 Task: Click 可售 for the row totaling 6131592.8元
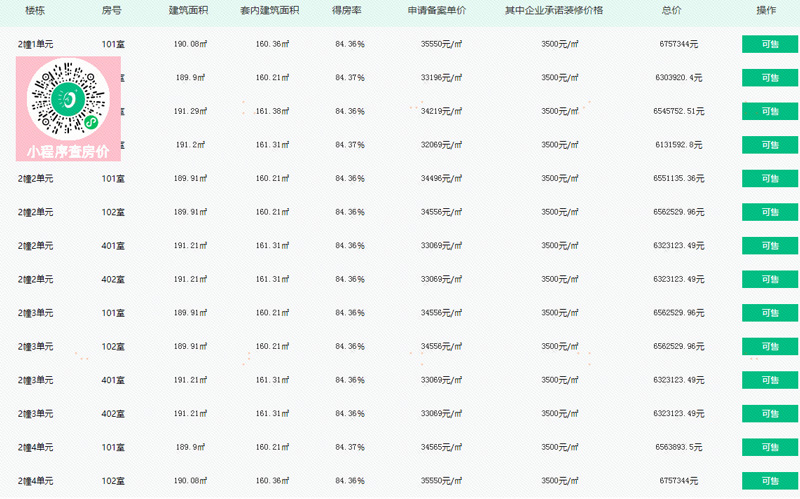pyautogui.click(x=770, y=145)
